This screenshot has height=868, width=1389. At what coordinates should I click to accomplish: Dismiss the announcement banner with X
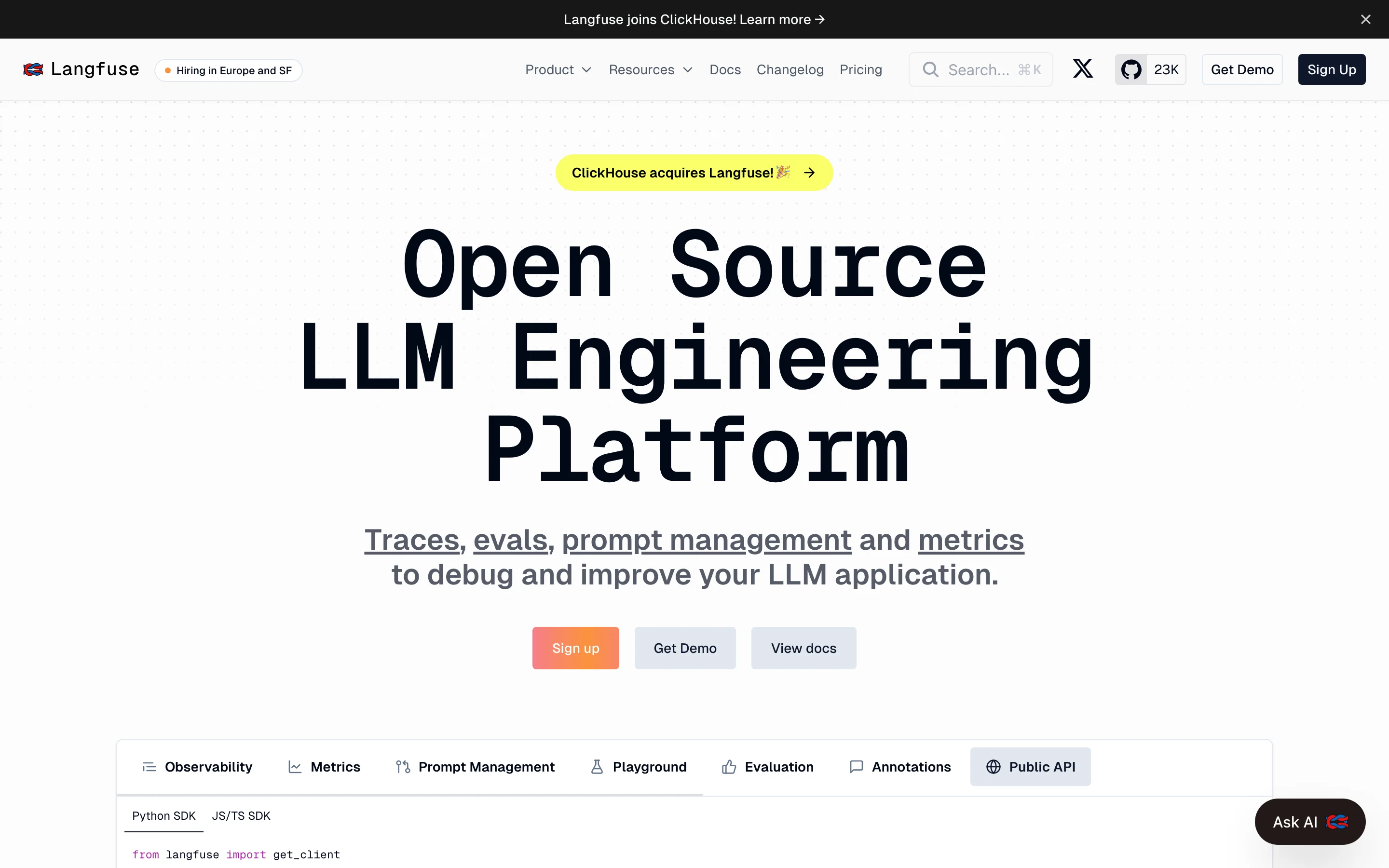tap(1365, 19)
